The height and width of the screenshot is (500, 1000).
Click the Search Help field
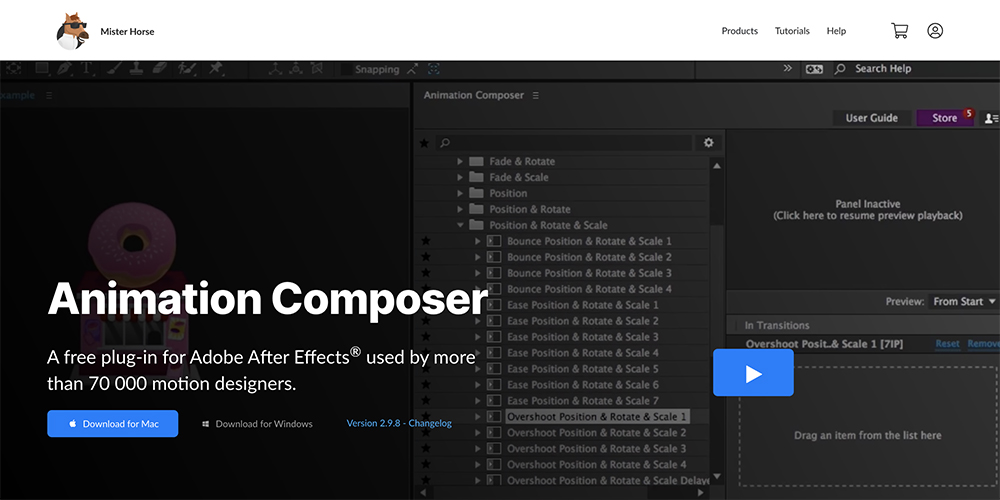point(916,69)
